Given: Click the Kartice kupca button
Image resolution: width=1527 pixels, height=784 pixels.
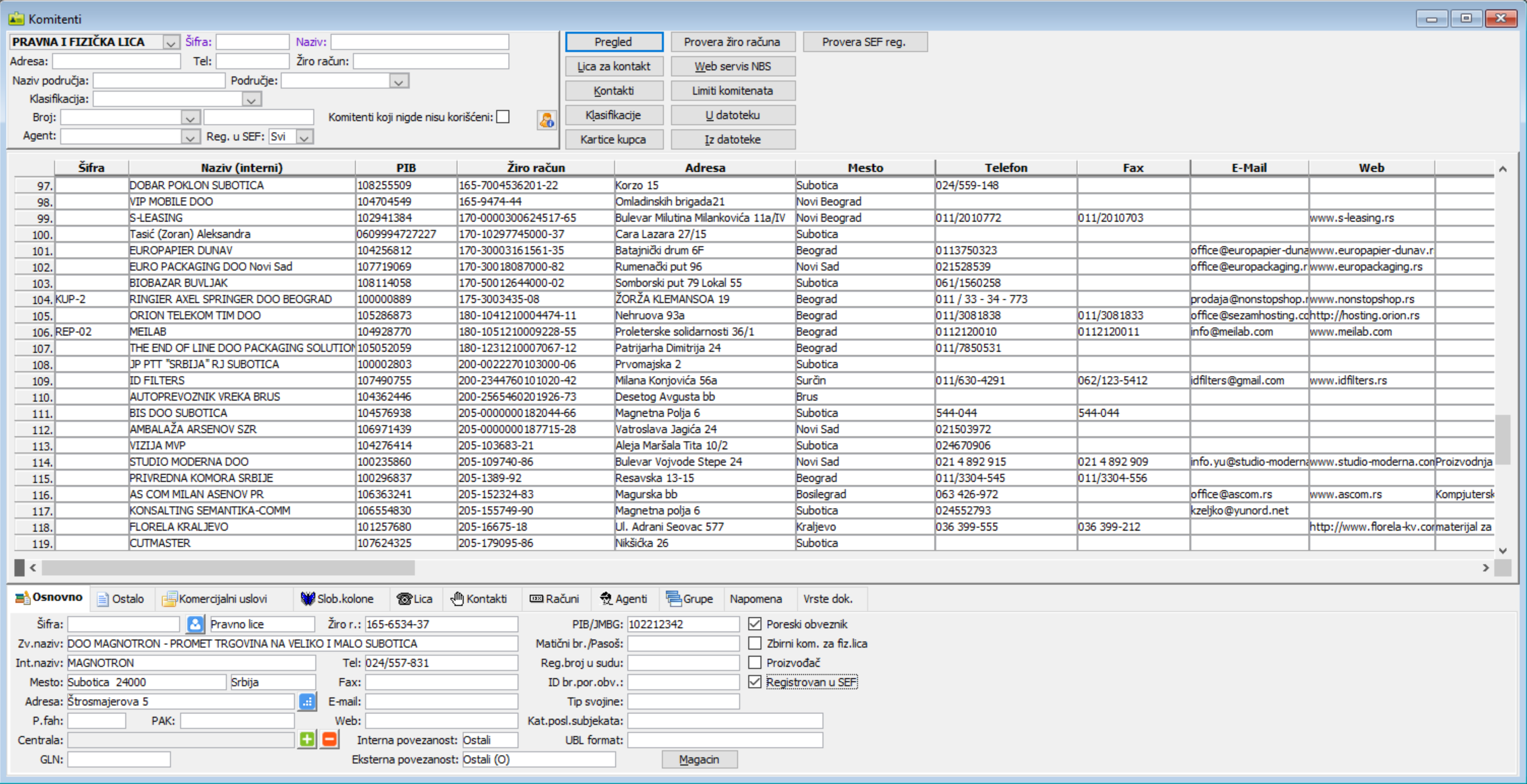Looking at the screenshot, I should click(x=613, y=139).
